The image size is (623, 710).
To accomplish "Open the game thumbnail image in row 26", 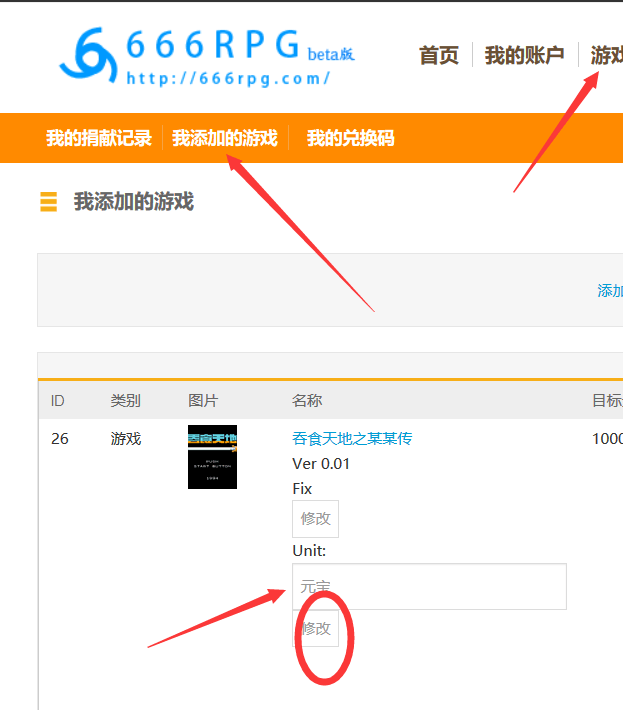I will [x=212, y=457].
